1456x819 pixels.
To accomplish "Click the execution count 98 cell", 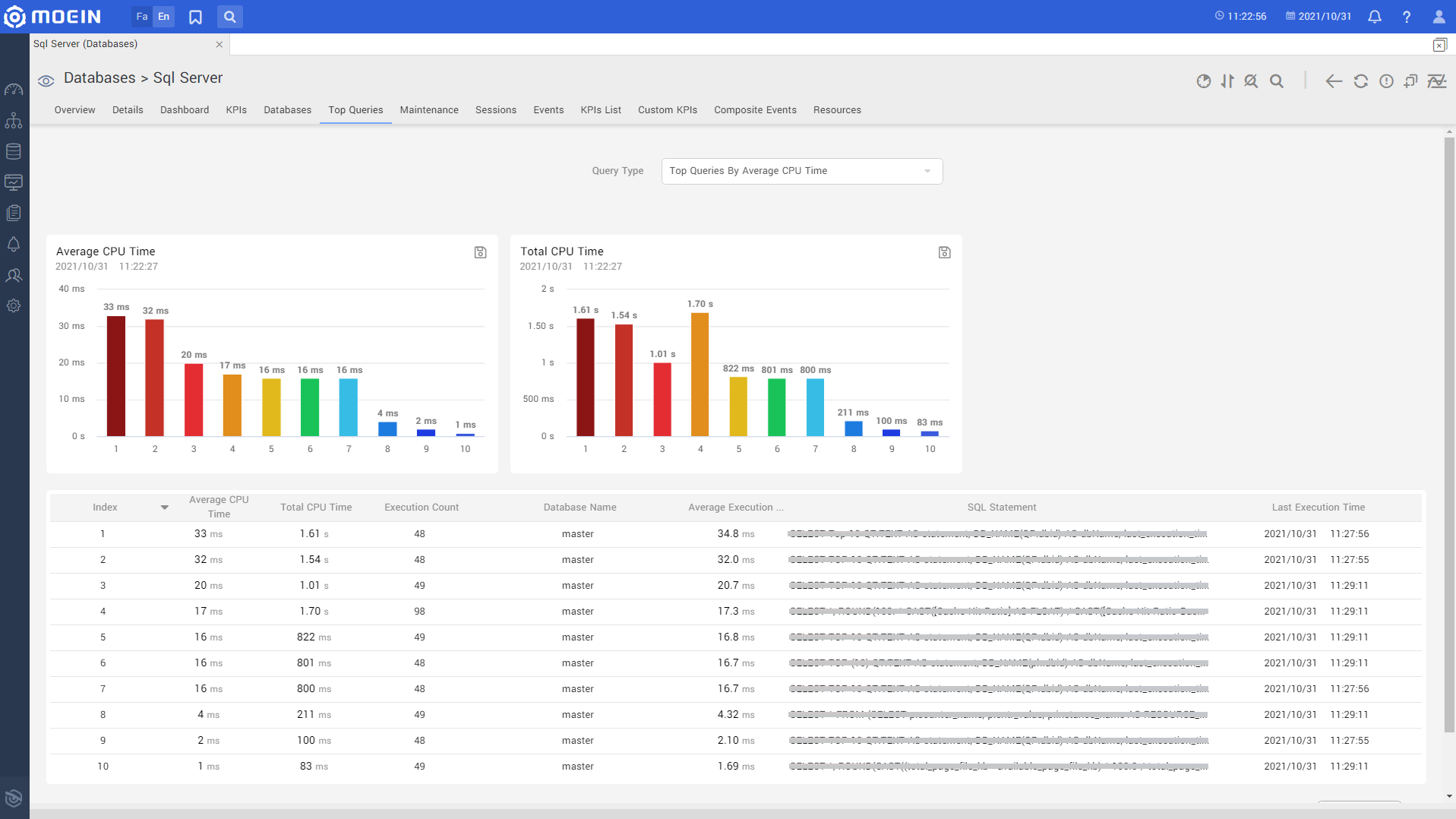I will 419,612.
